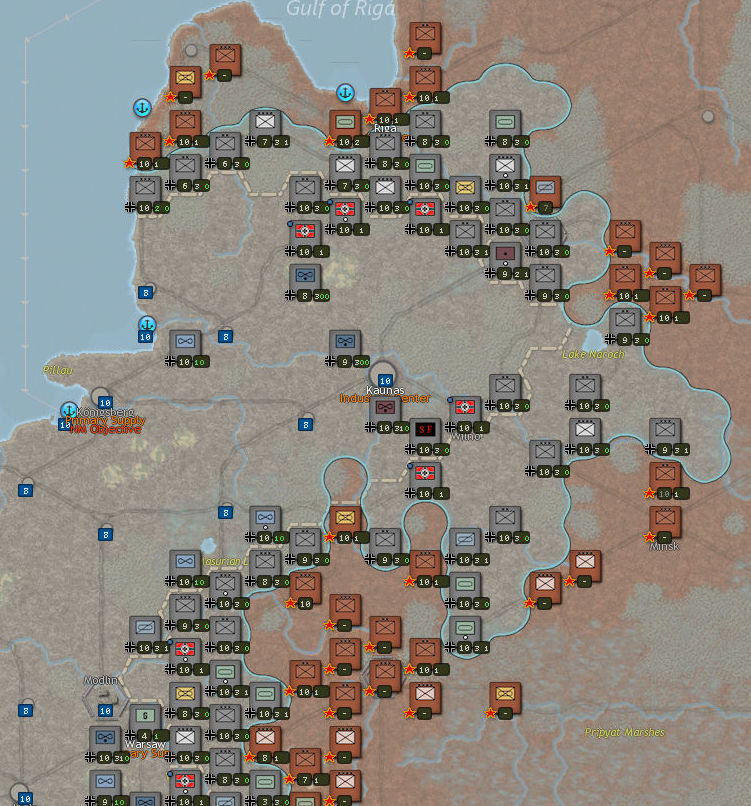This screenshot has height=806, width=751.
Task: Click the Soviet counter showing 7 1
Action: 305,759
